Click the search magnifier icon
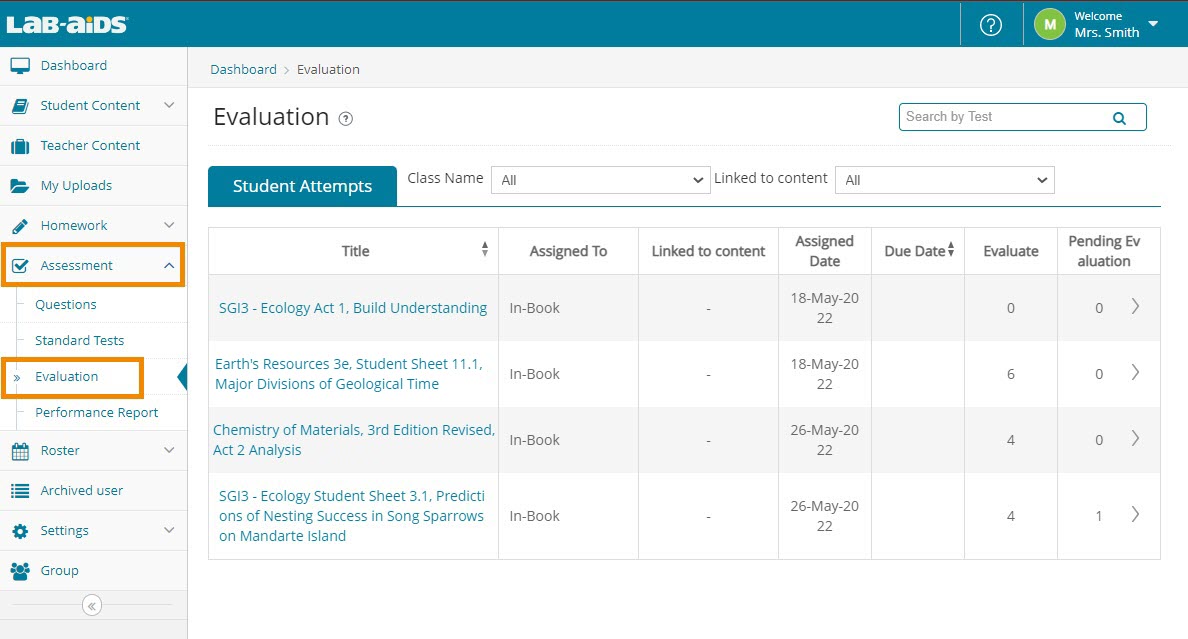This screenshot has width=1188, height=639. coord(1119,118)
